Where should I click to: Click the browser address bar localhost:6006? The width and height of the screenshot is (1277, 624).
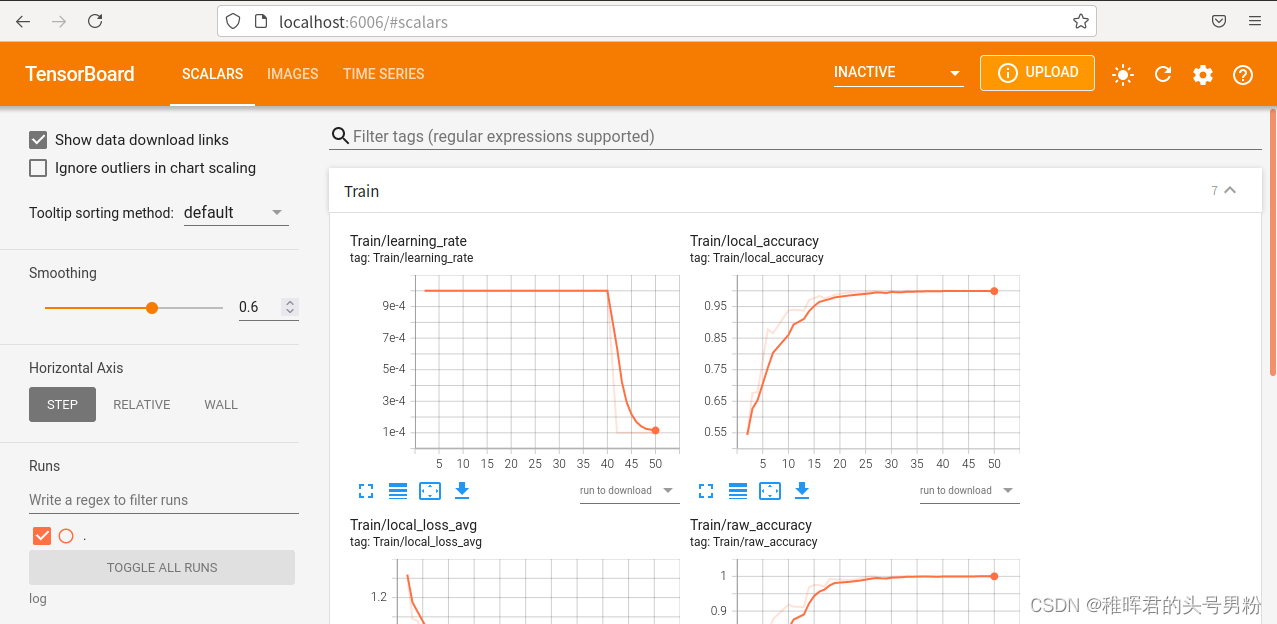click(x=656, y=21)
